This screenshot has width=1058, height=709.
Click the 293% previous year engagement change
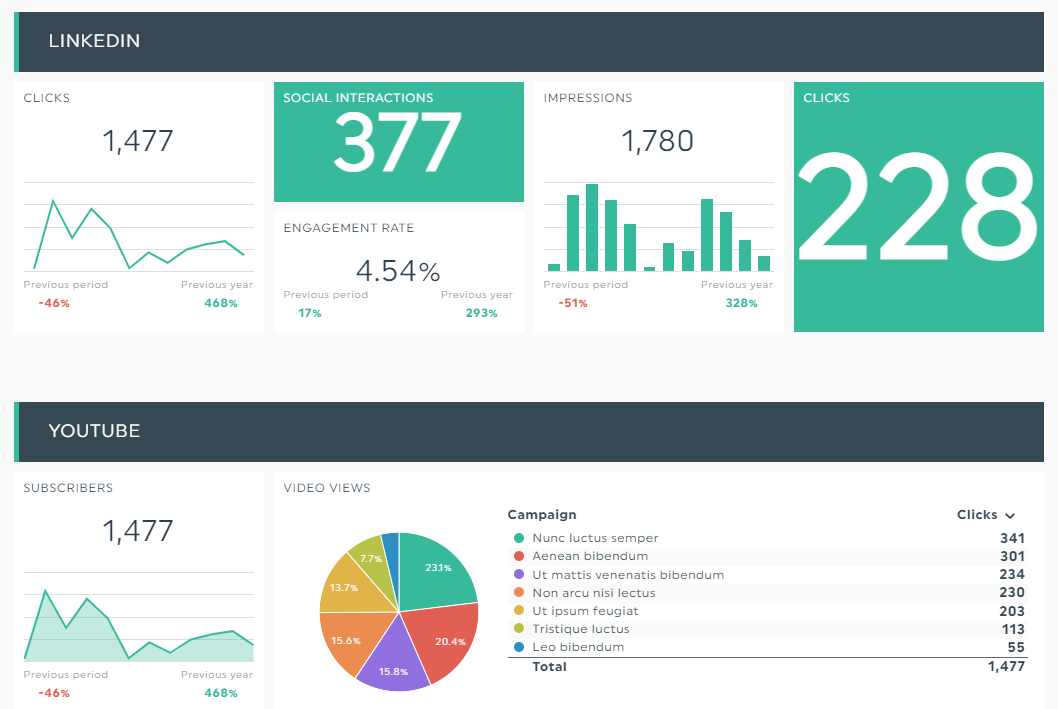pyautogui.click(x=482, y=314)
